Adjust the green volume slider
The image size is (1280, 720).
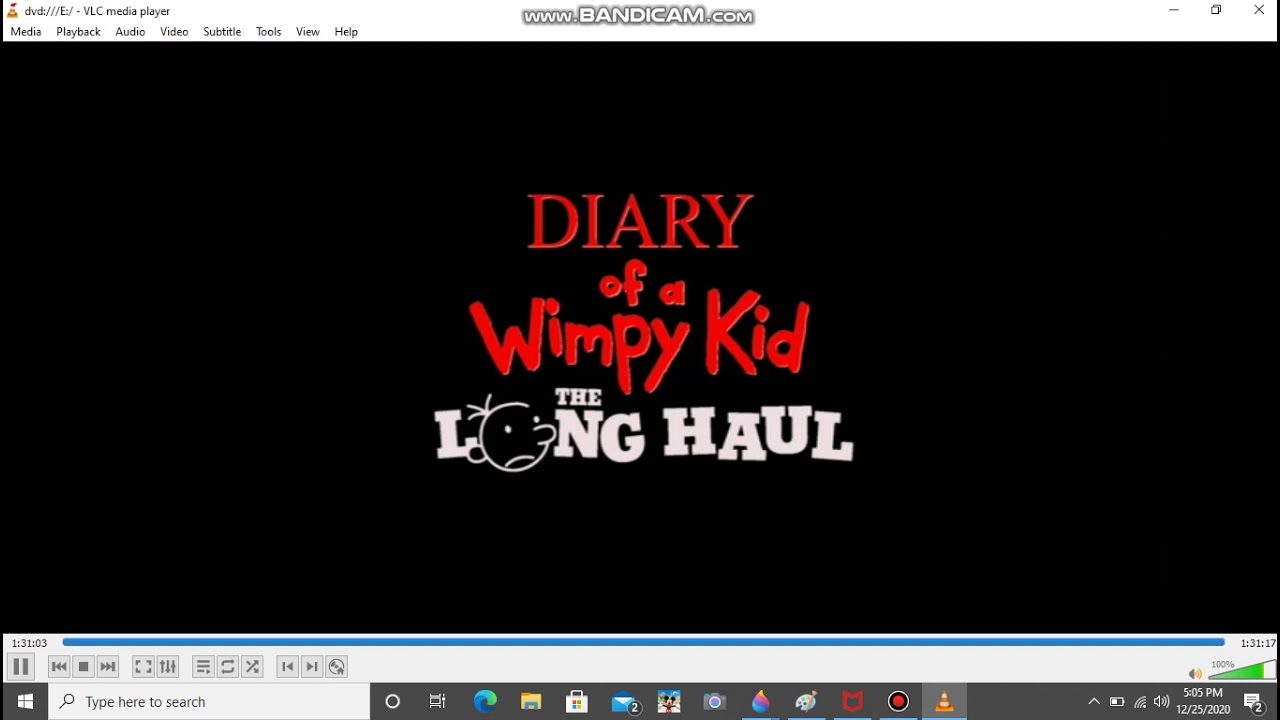(1242, 670)
